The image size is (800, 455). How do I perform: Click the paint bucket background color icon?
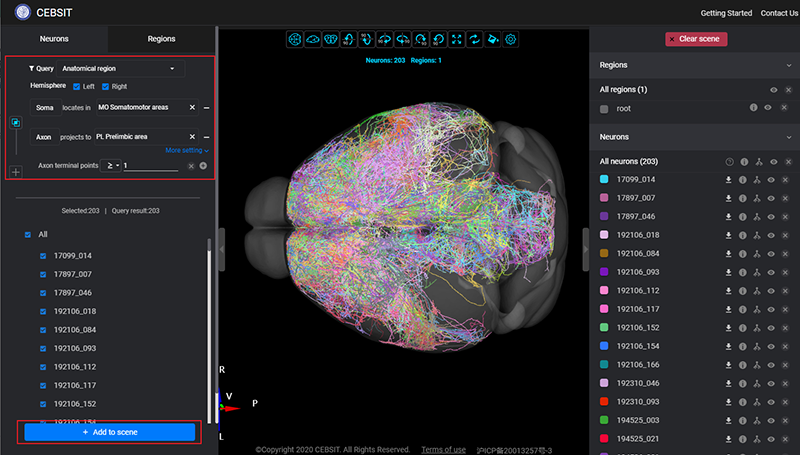point(493,39)
